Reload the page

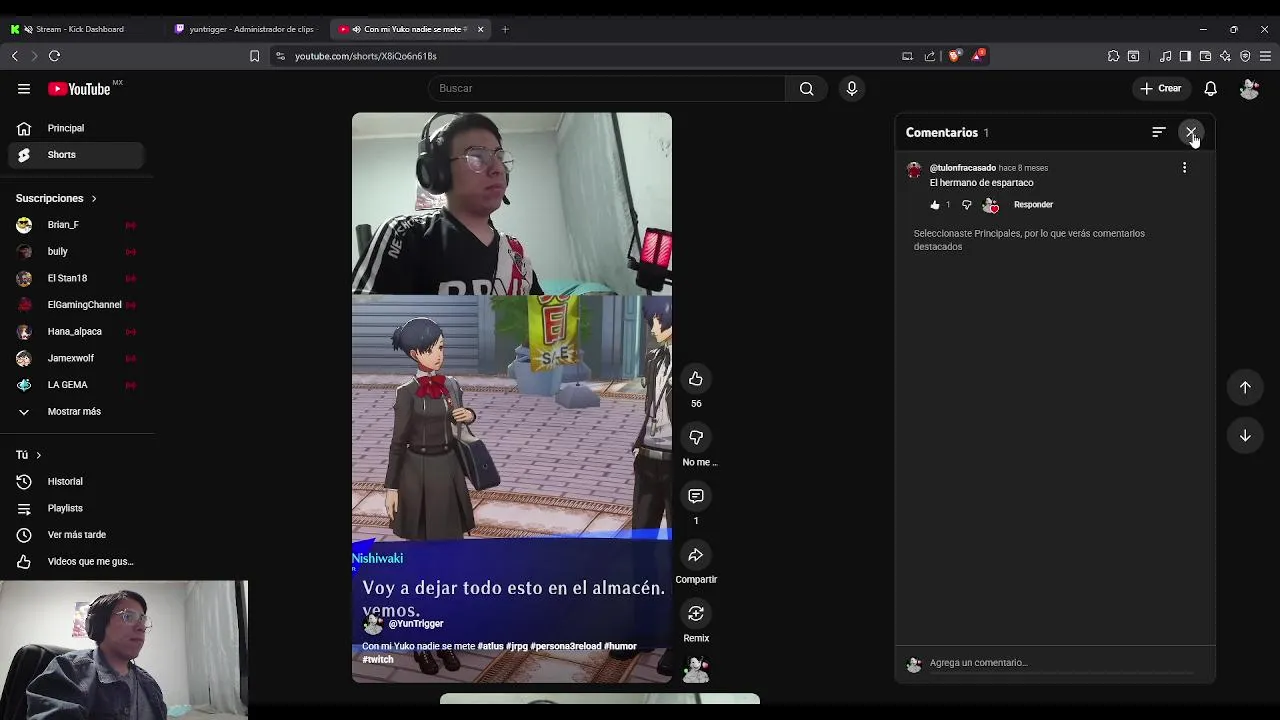pyautogui.click(x=54, y=56)
